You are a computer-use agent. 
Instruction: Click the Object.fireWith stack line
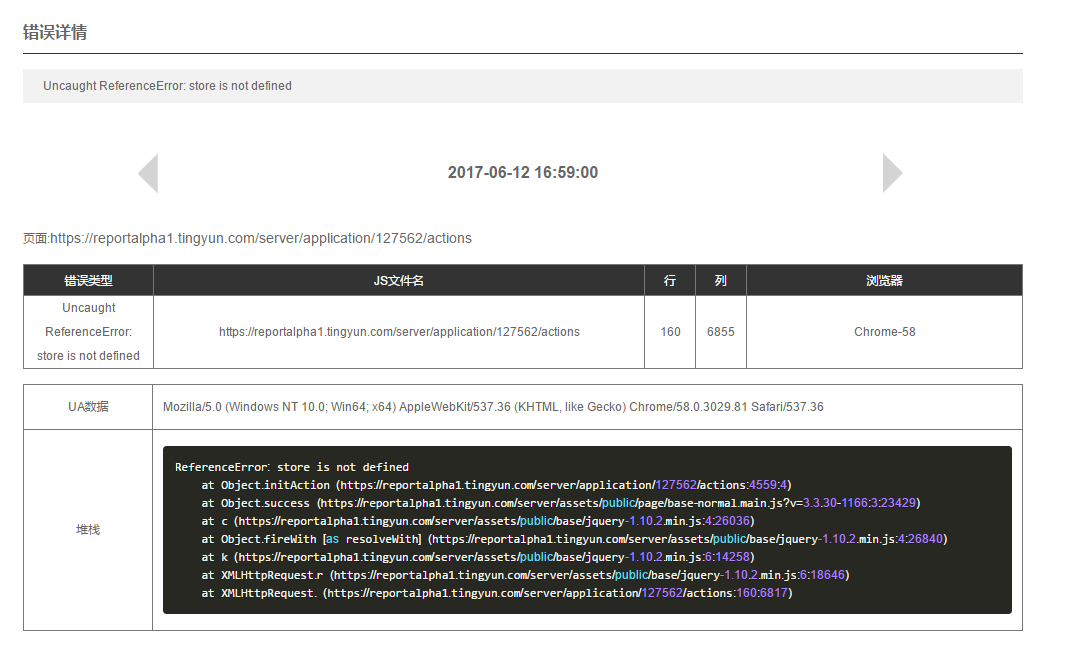pyautogui.click(x=574, y=539)
